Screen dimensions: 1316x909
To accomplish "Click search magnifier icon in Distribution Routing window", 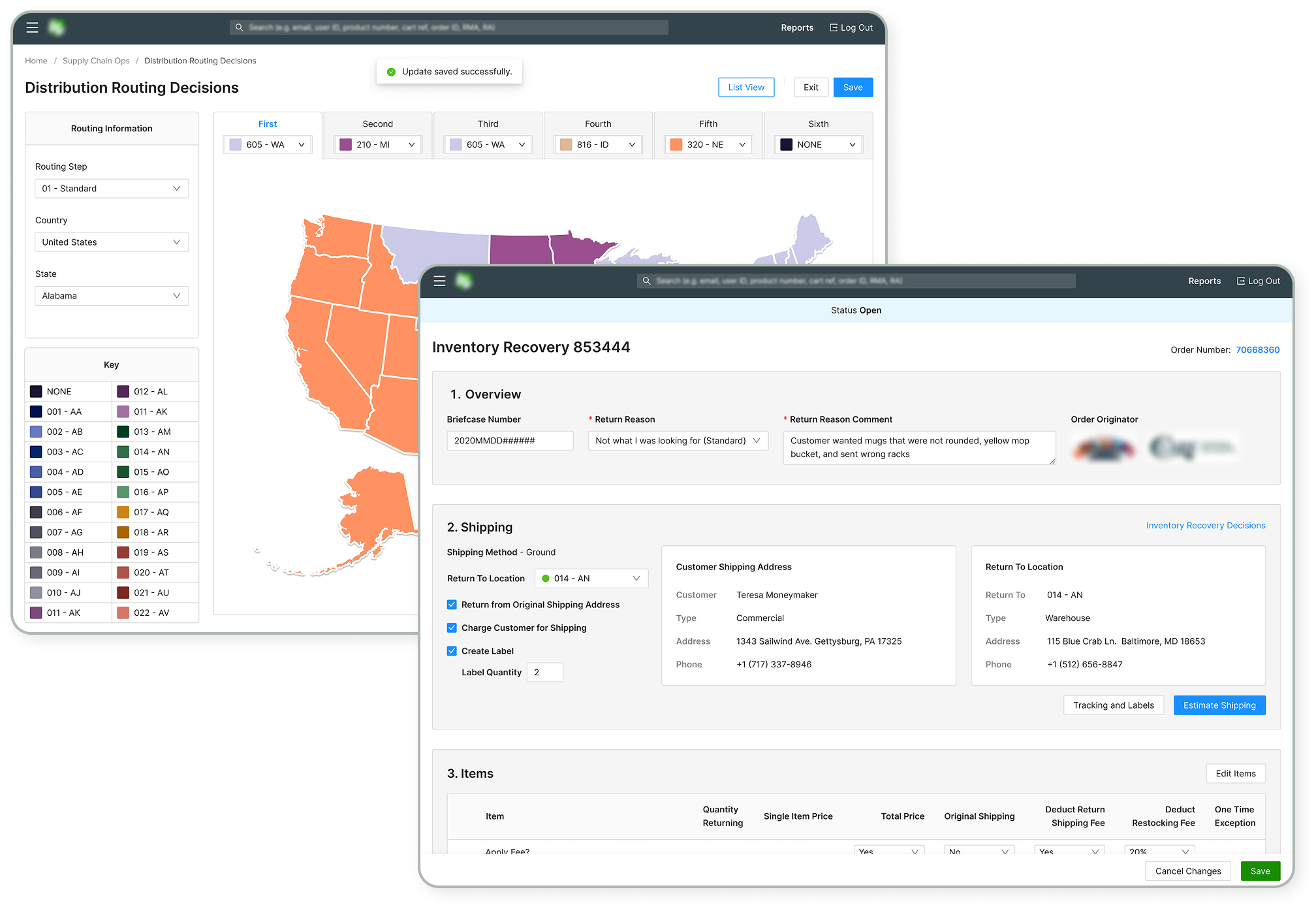I will coord(240,27).
